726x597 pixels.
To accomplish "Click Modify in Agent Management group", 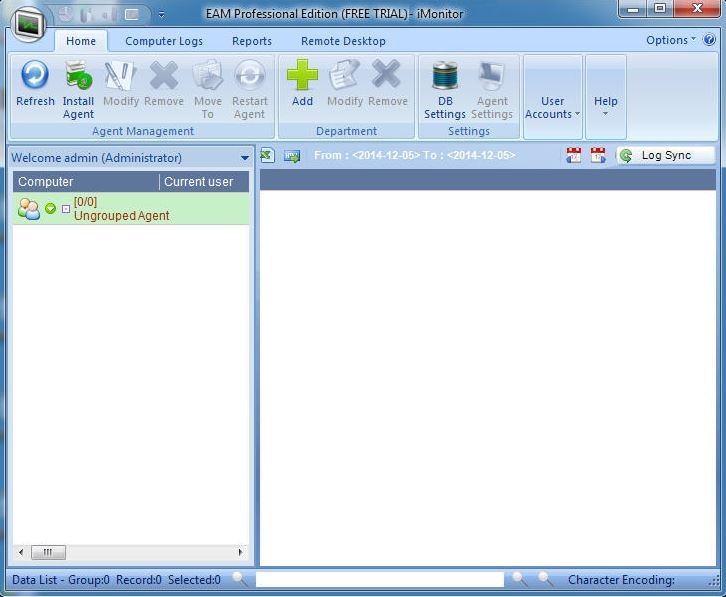I will [x=120, y=83].
